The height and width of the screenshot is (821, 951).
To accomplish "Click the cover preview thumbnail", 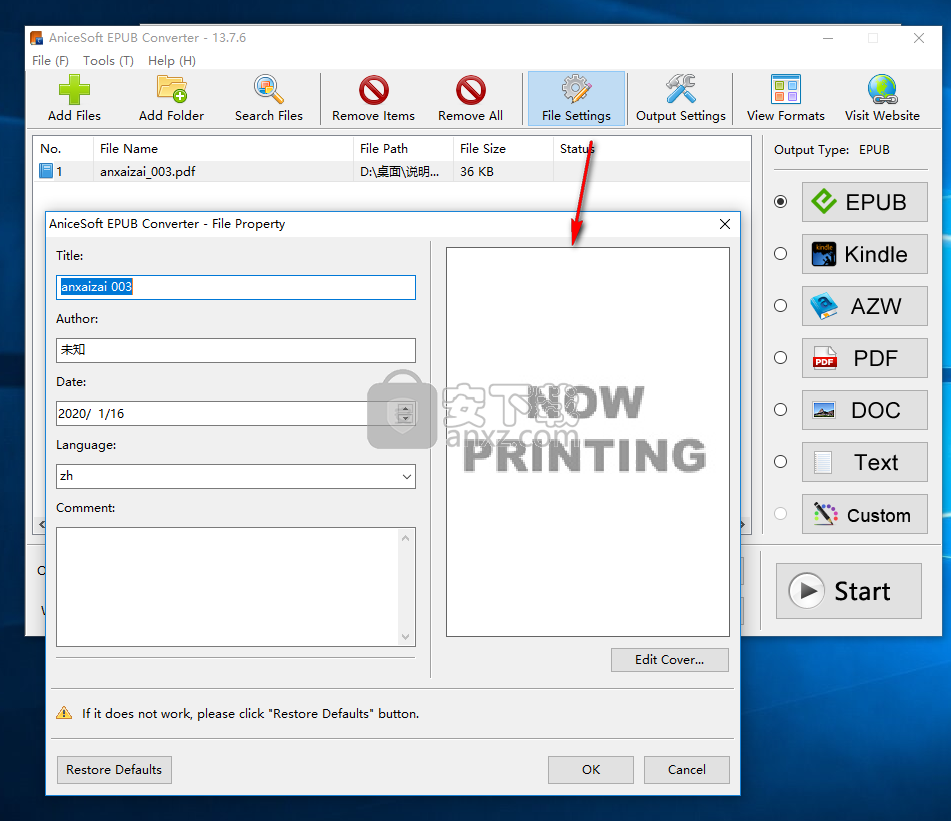I will click(x=588, y=442).
